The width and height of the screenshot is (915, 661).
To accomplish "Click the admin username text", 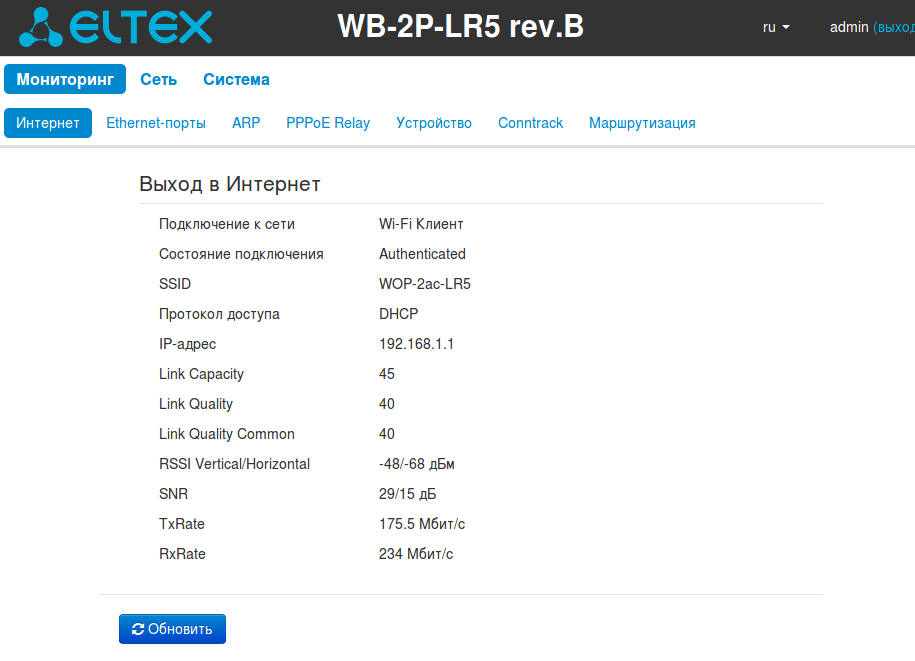I will (849, 27).
